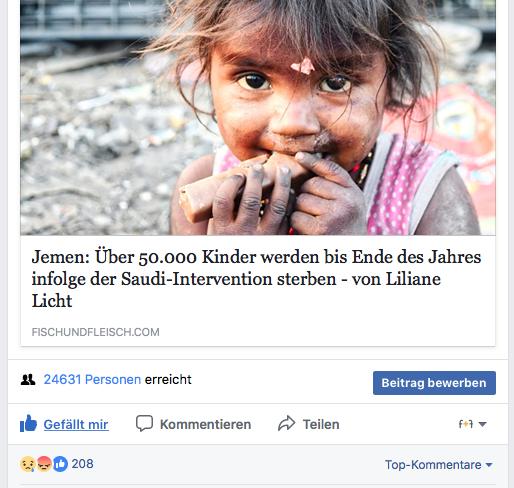This screenshot has height=488, width=514.
Task: Open the 24631 Personen reach link
Action: click(x=92, y=380)
